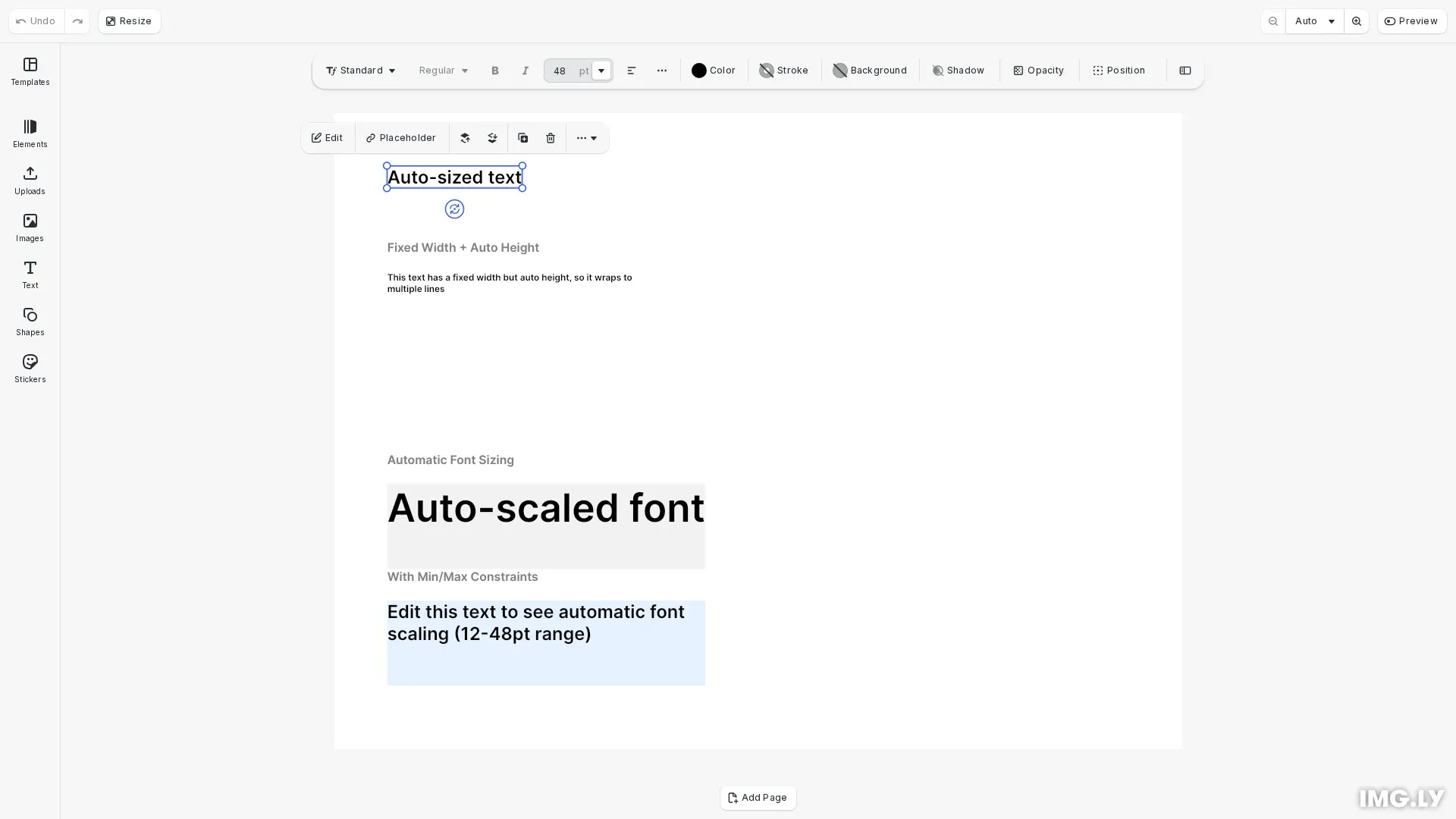This screenshot has width=1456, height=819.
Task: Open the Images library panel
Action: click(x=30, y=227)
